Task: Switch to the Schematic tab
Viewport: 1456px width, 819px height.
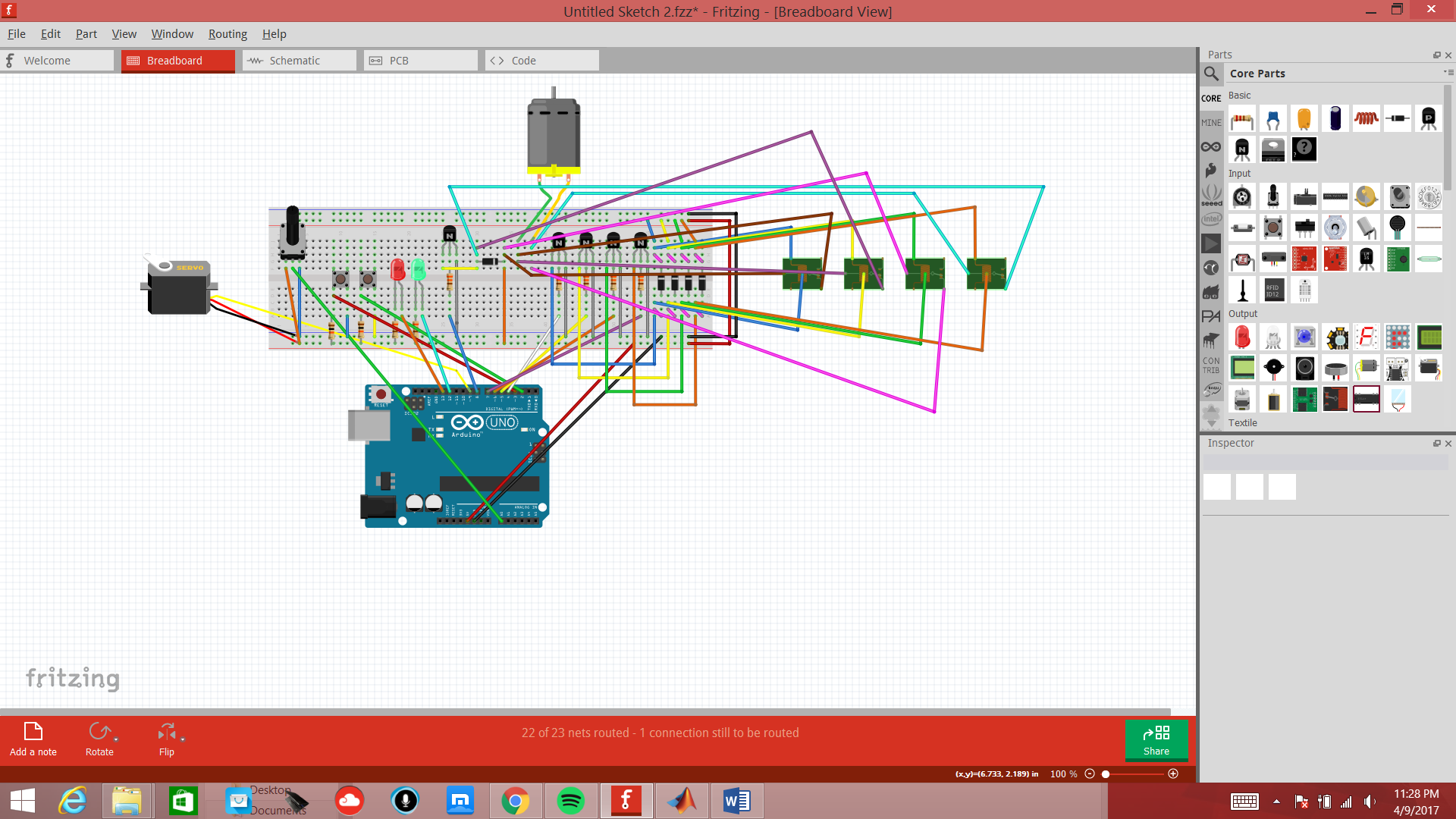Action: click(x=296, y=60)
